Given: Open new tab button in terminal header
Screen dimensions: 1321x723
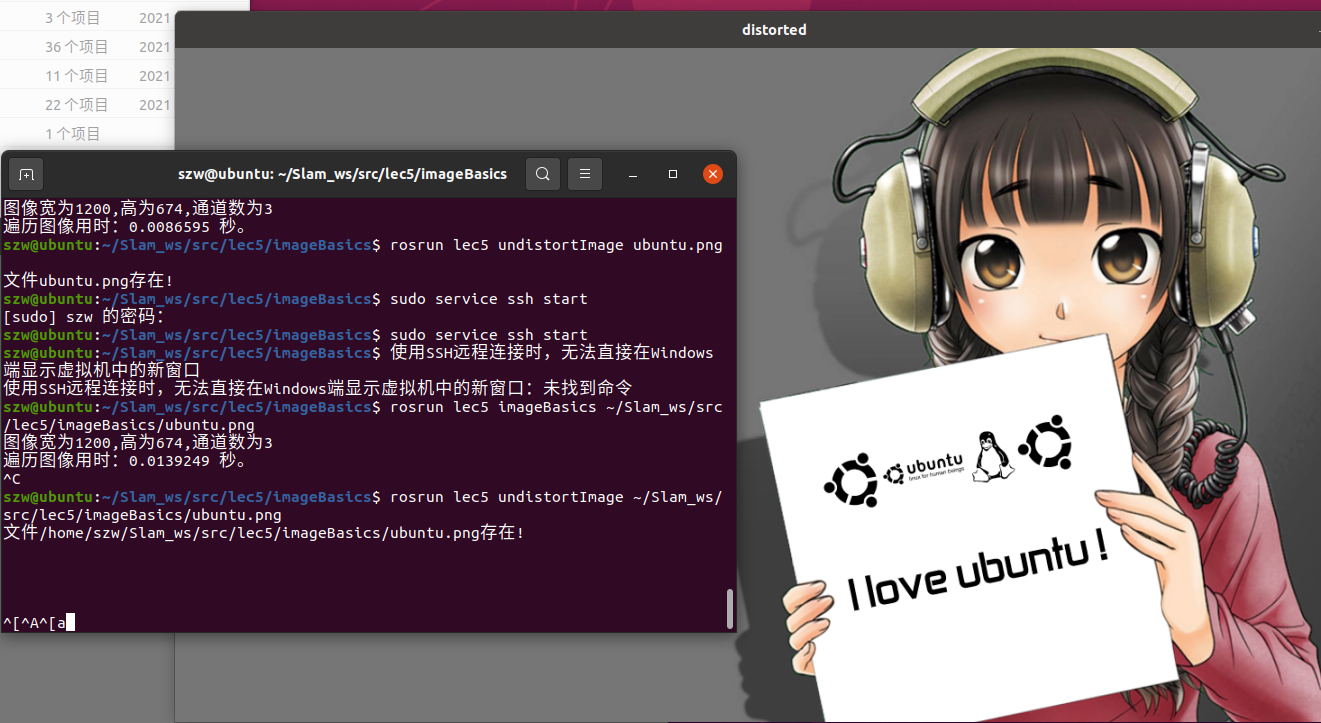Looking at the screenshot, I should (x=26, y=174).
